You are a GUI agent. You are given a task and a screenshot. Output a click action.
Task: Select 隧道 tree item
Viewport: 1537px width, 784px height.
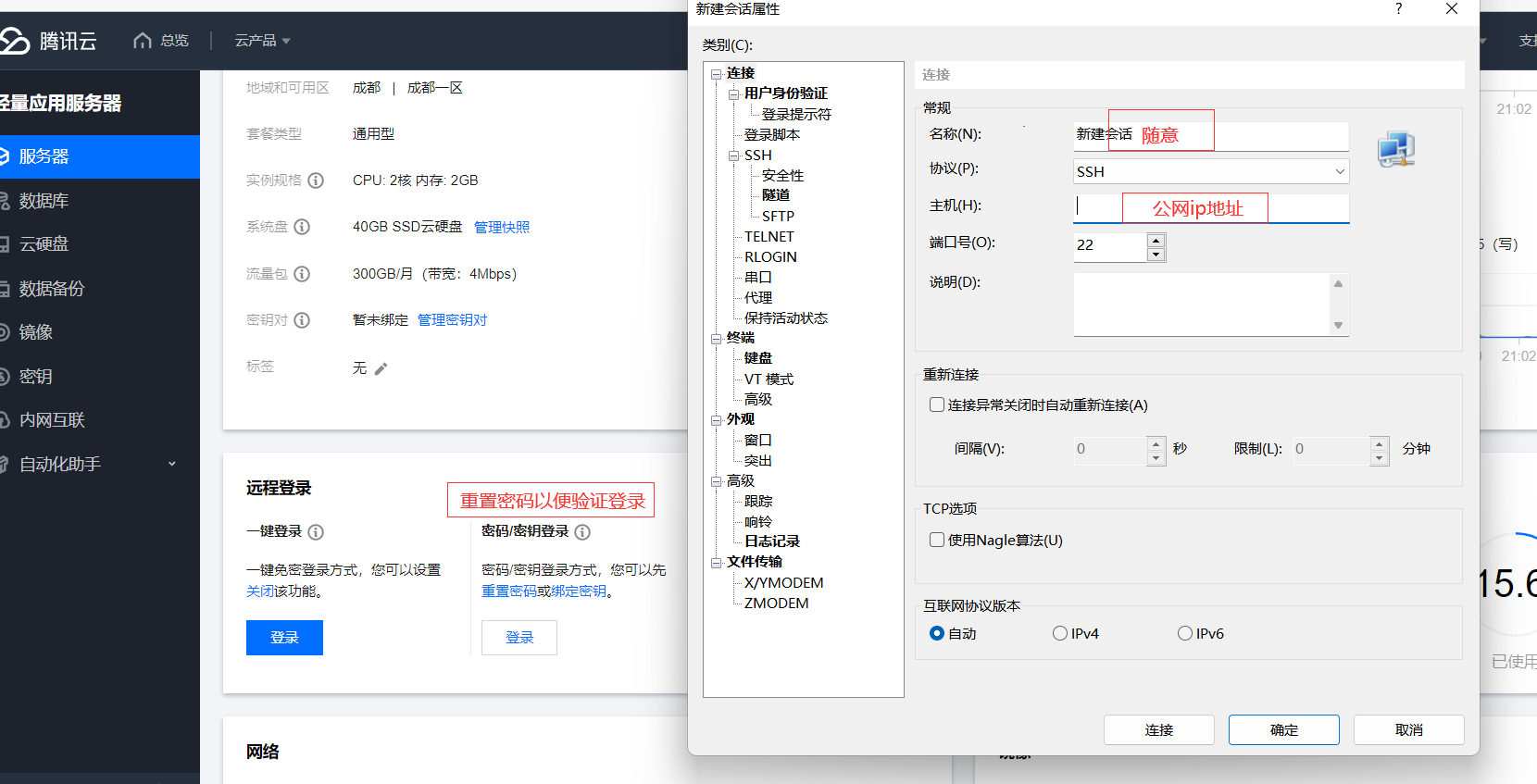[x=776, y=195]
